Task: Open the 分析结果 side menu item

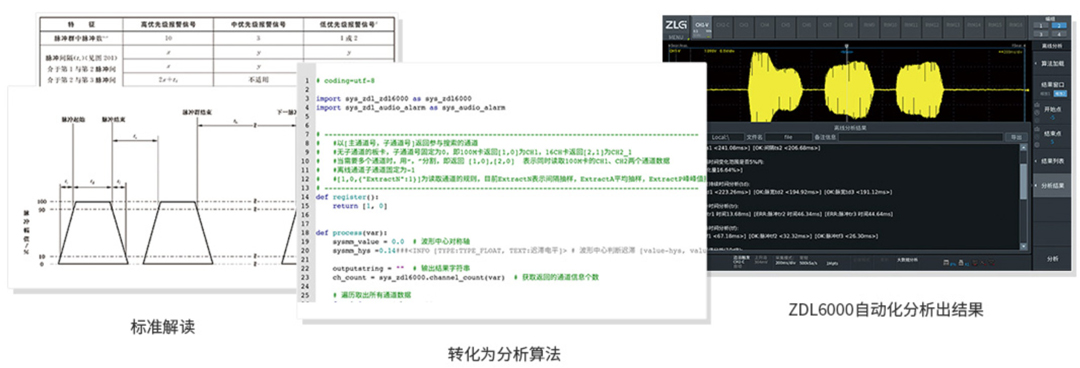Action: [x=1052, y=185]
